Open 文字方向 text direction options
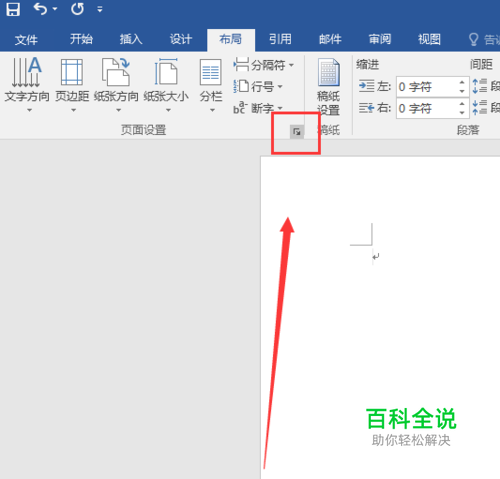The width and height of the screenshot is (500, 479). 27,85
